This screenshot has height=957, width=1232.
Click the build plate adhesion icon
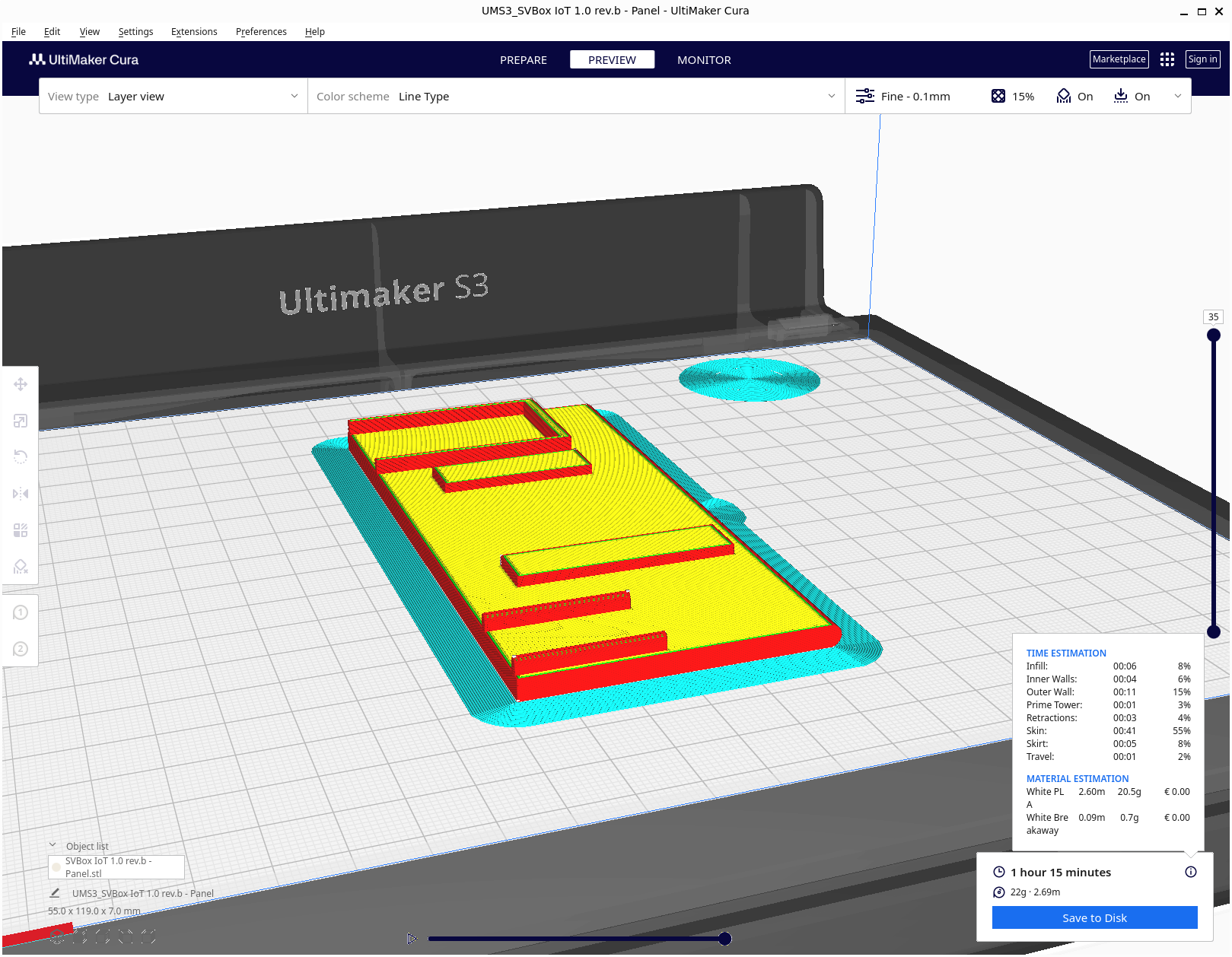[1121, 97]
